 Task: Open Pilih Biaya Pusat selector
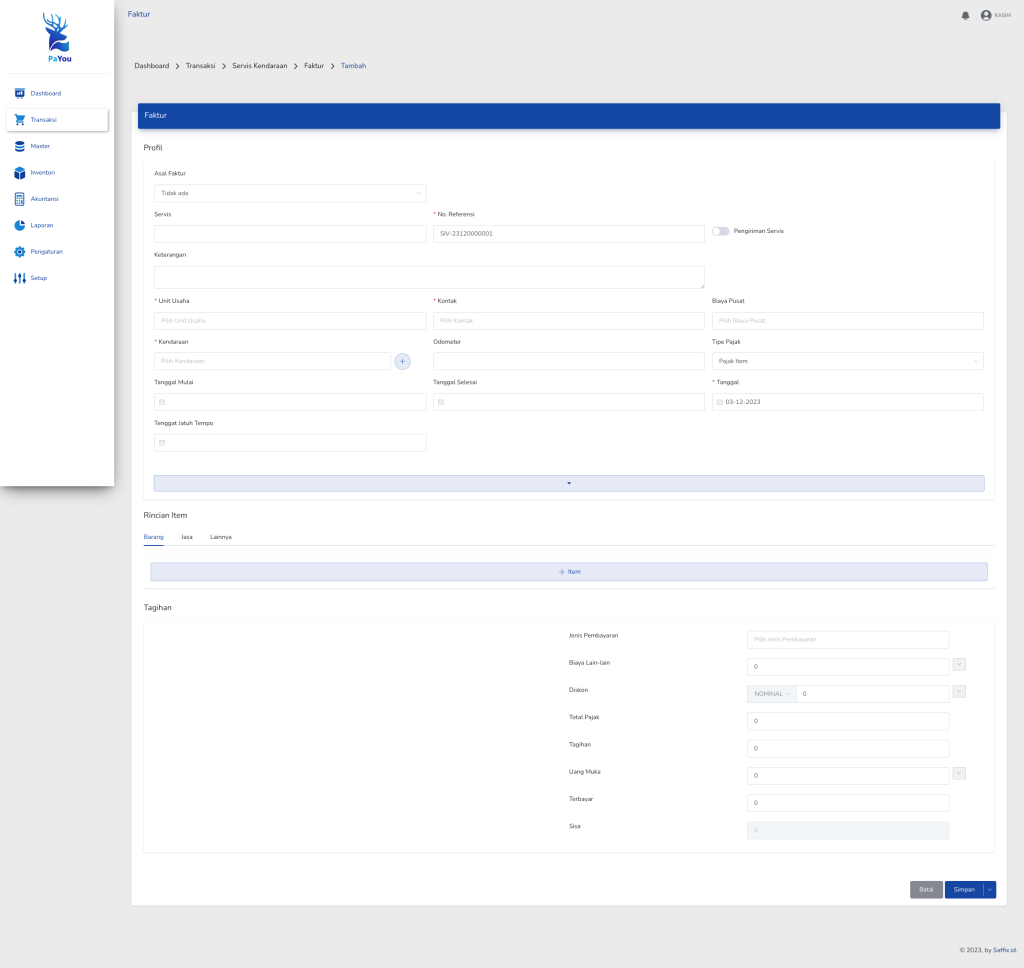click(x=848, y=321)
